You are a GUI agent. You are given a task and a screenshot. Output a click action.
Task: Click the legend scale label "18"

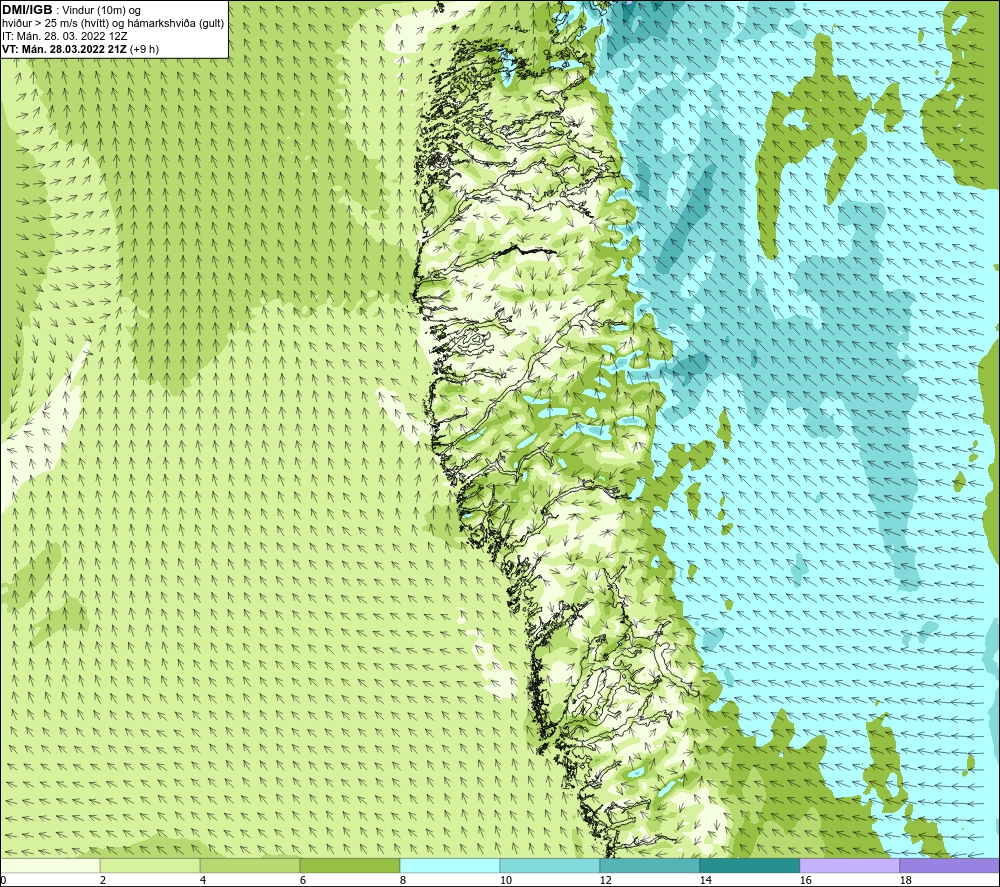coord(905,880)
